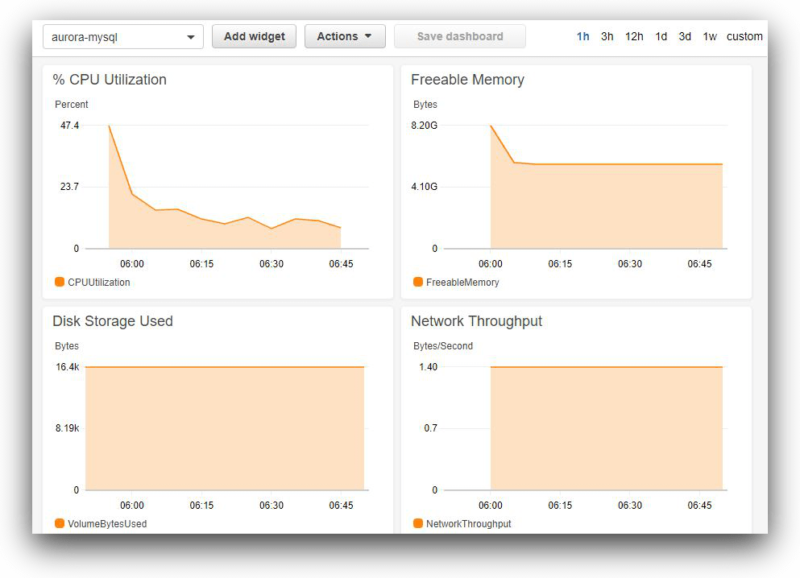Viewport: 800px width, 578px height.
Task: Select the 3d time range
Action: (683, 36)
